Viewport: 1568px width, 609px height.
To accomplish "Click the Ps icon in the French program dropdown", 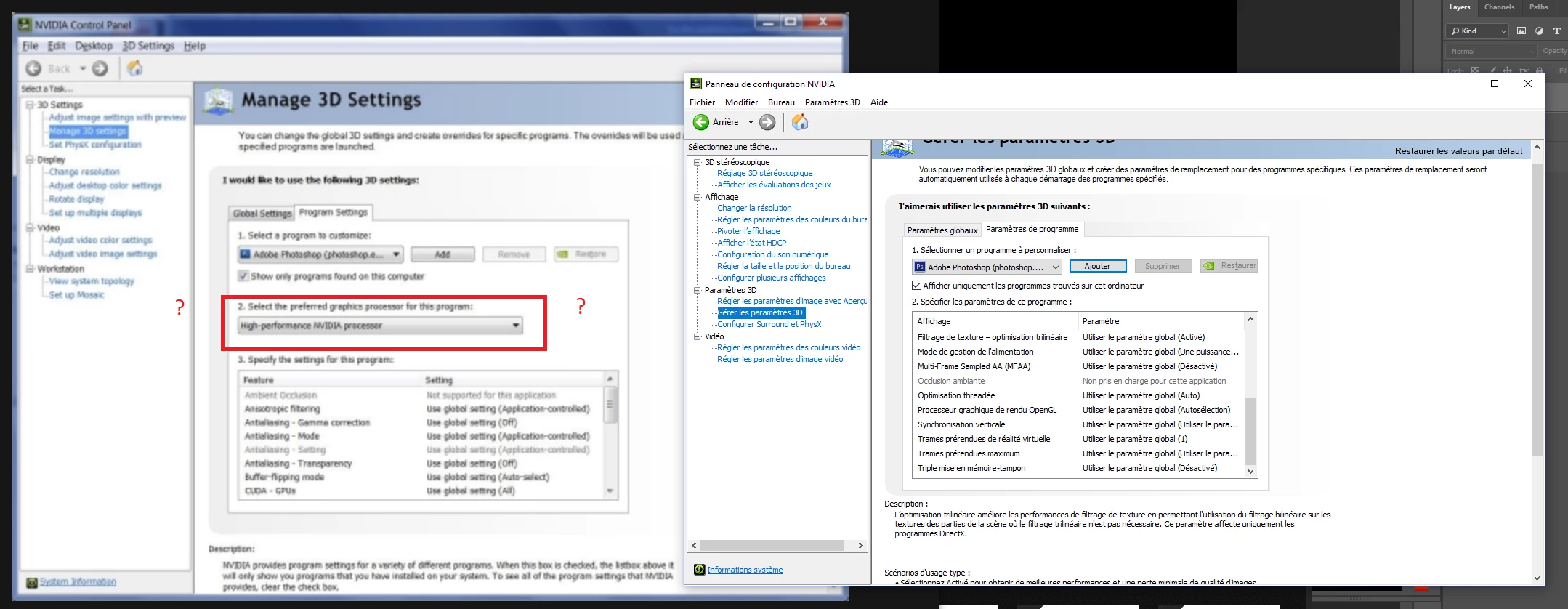I will coord(920,267).
